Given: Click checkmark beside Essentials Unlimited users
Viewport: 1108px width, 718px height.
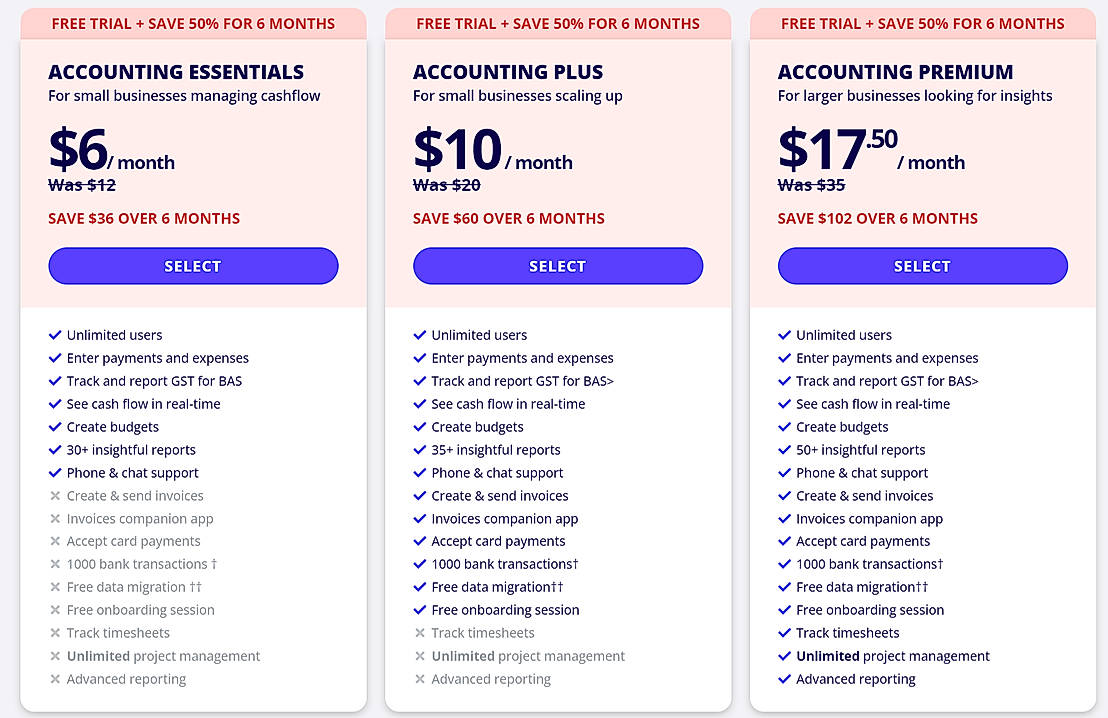Looking at the screenshot, I should tap(55, 335).
